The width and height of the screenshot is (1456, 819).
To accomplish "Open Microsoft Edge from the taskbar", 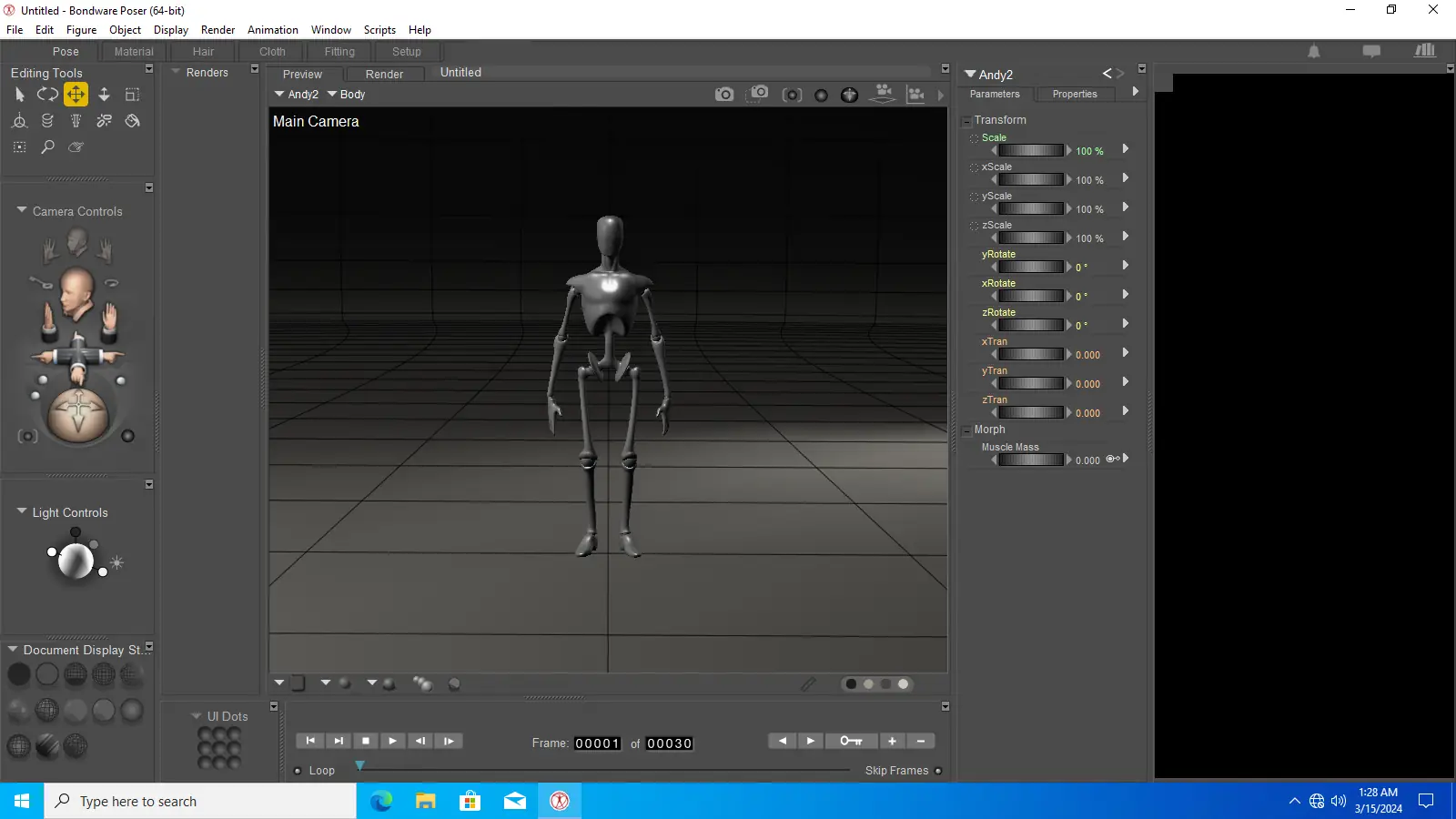I will pyautogui.click(x=381, y=801).
